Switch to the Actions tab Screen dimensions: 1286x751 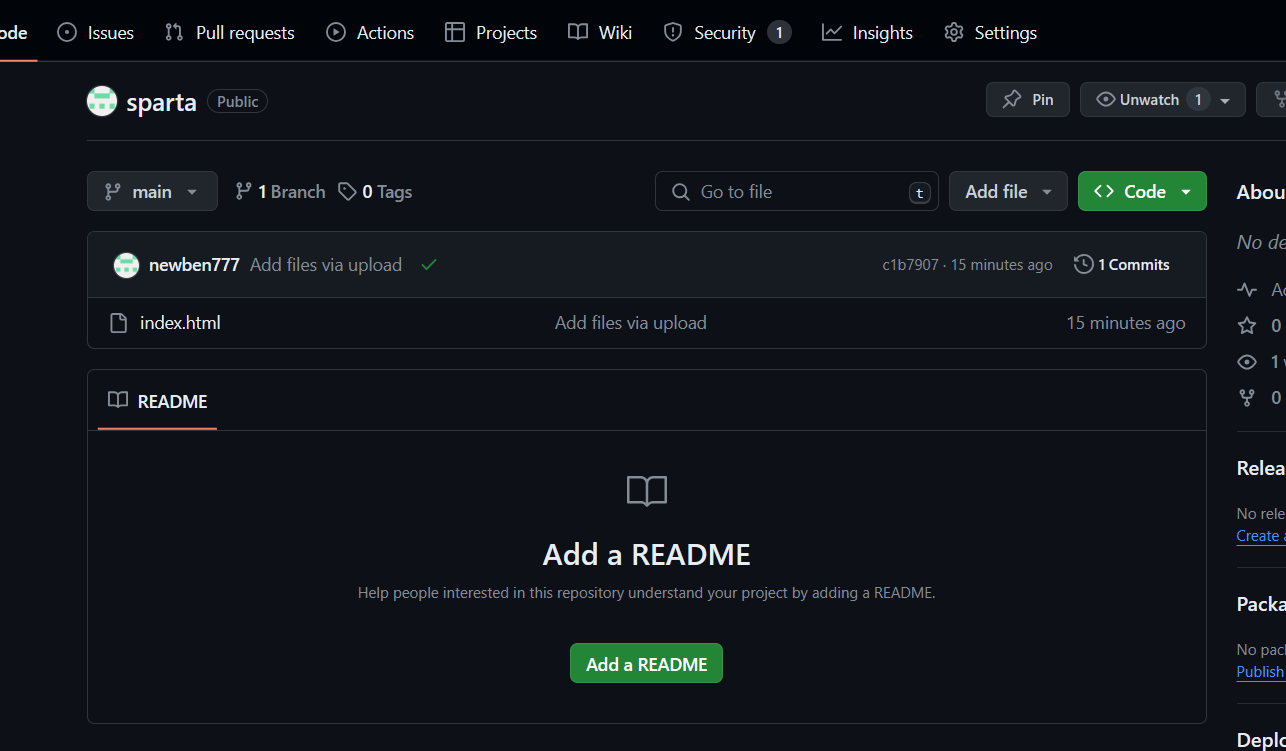tap(370, 32)
